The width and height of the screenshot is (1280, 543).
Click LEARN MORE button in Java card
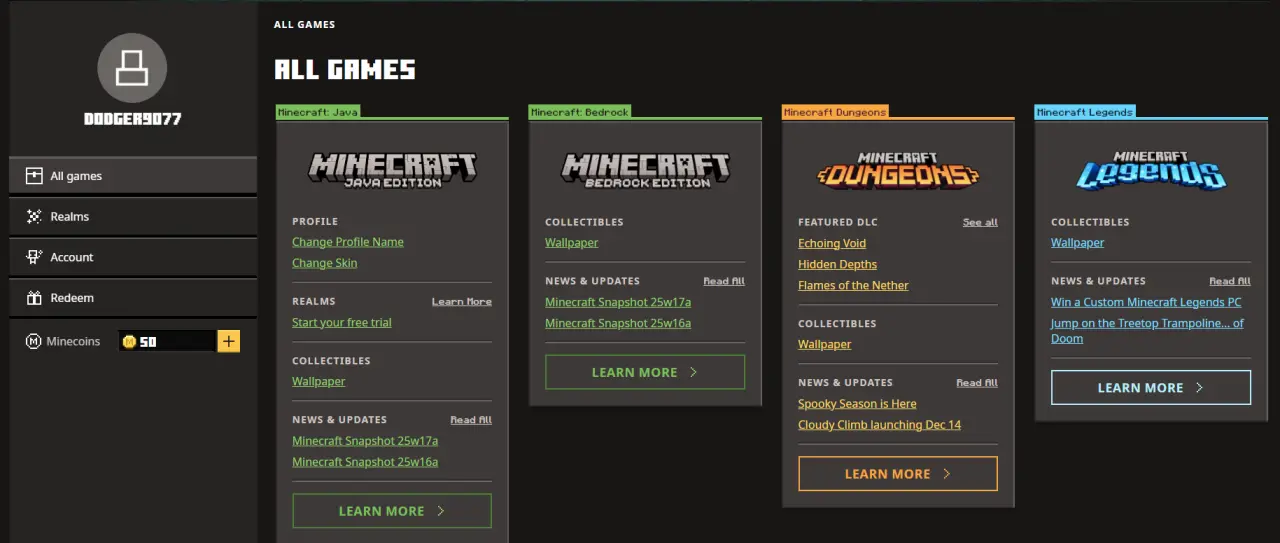coord(392,511)
